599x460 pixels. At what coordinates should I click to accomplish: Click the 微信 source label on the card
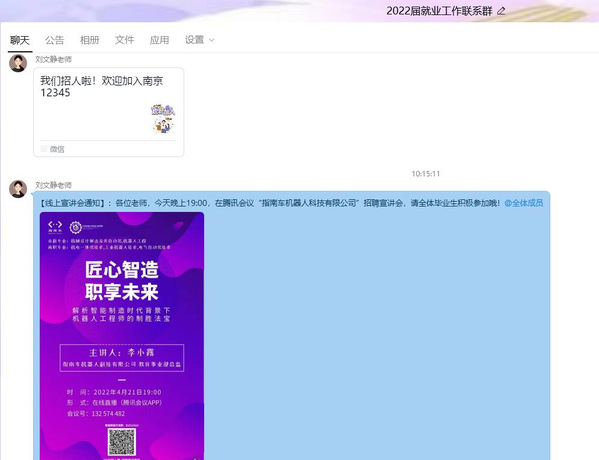click(57, 149)
